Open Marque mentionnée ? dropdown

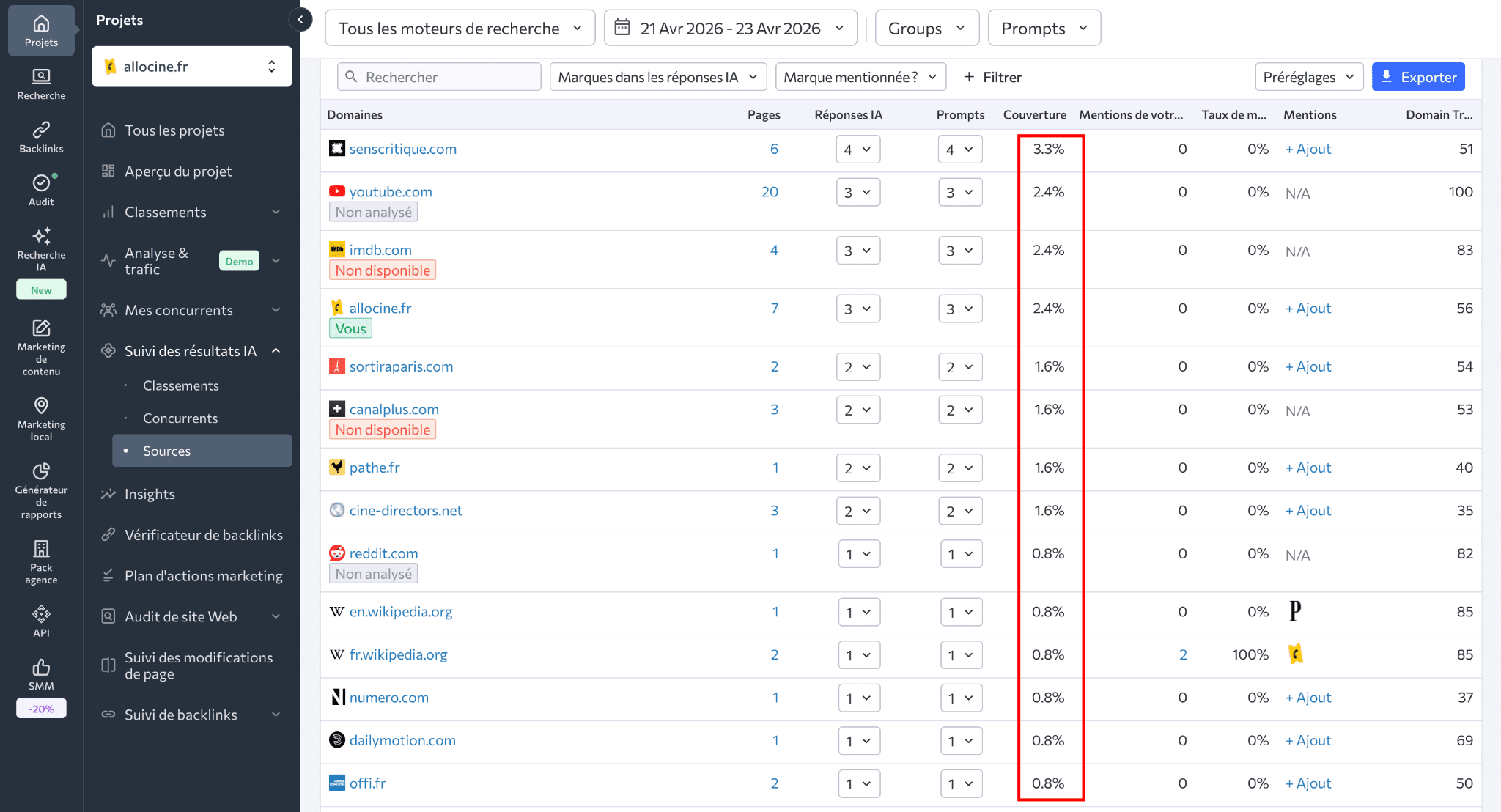point(860,77)
